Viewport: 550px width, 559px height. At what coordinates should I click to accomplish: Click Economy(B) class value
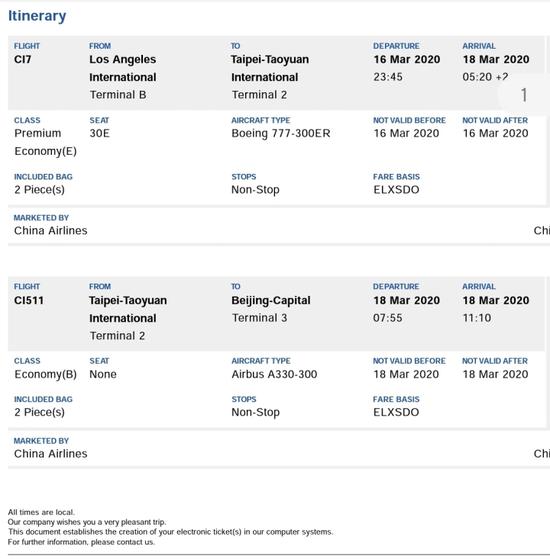45,374
